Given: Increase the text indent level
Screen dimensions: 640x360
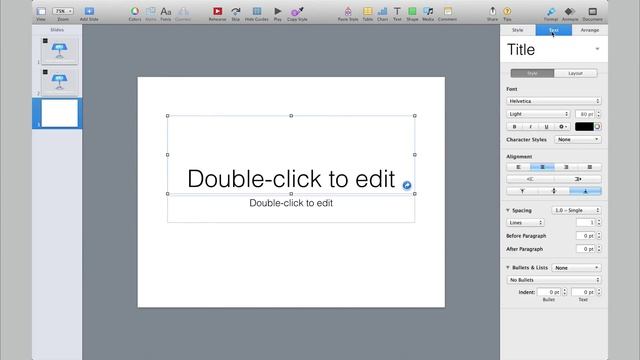Looking at the screenshot, I should point(578,179).
